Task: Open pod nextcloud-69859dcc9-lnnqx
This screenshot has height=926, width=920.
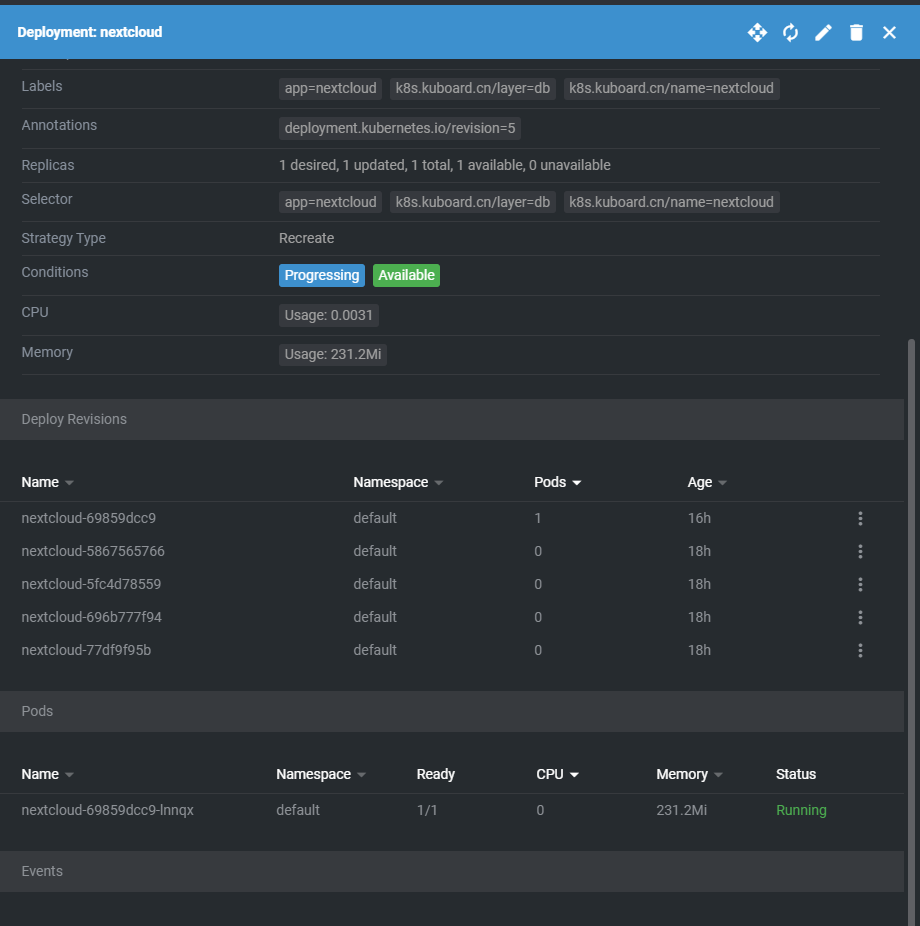Action: (107, 810)
